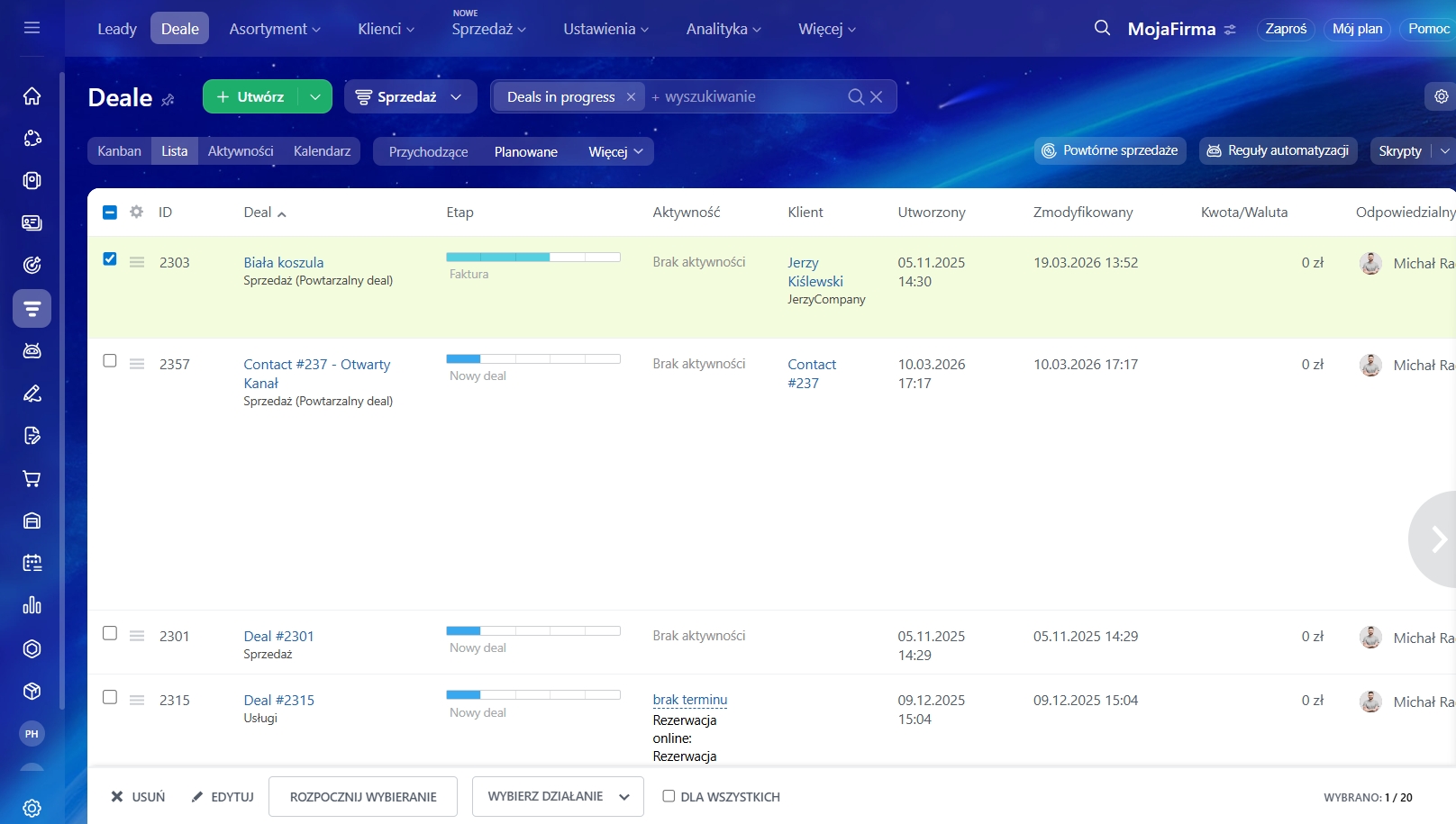
Task: Select the checkbox for deal 2357
Action: point(110,361)
